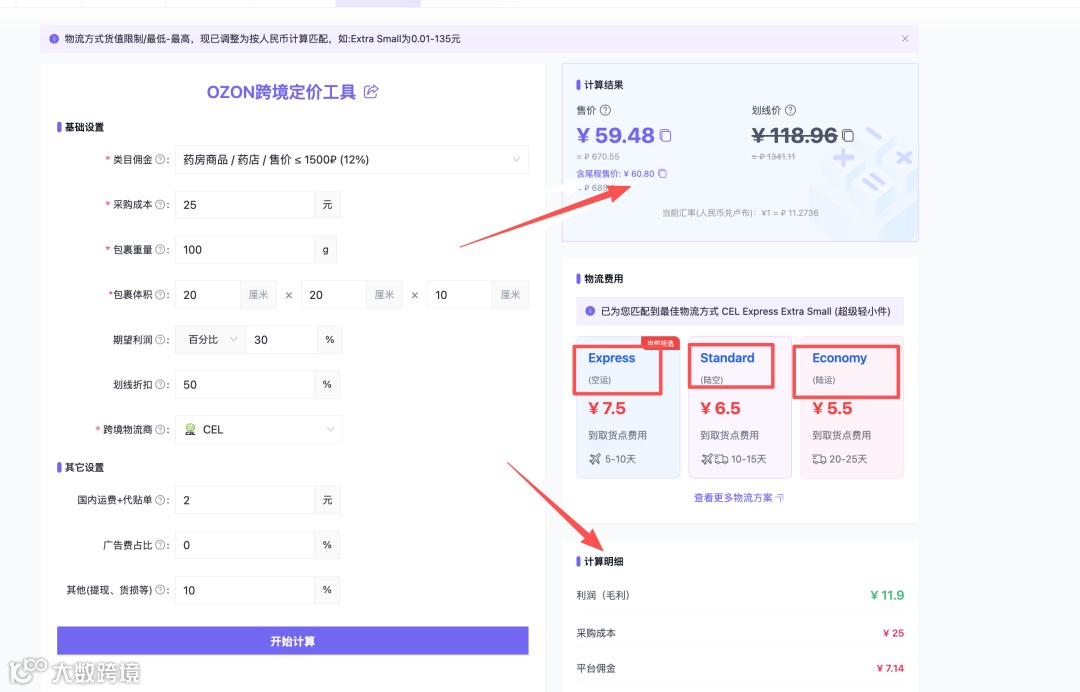Click the ¥ 7.5 Express price
The width and height of the screenshot is (1080, 692).
[607, 409]
